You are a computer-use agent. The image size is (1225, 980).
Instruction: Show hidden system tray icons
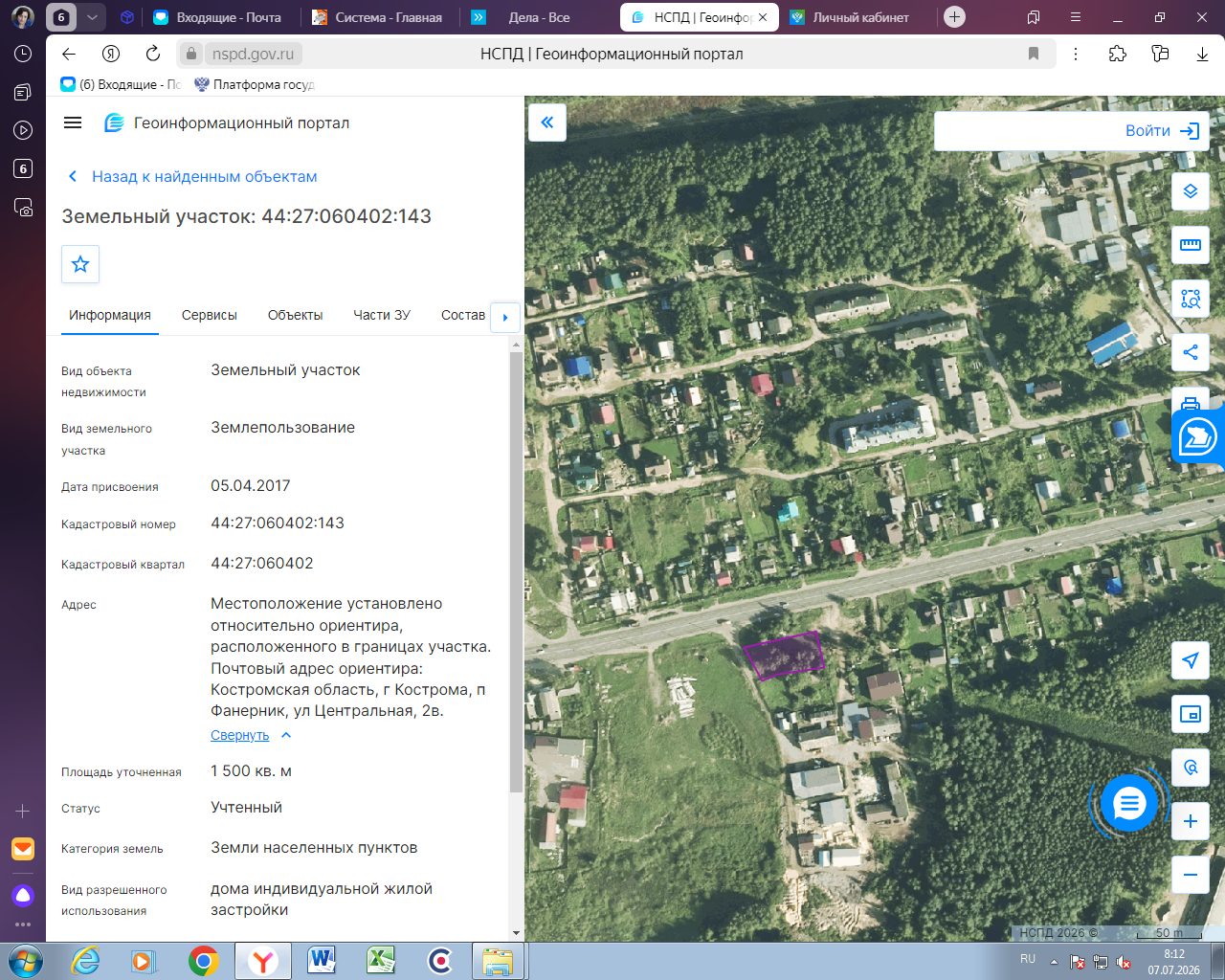[x=1054, y=961]
